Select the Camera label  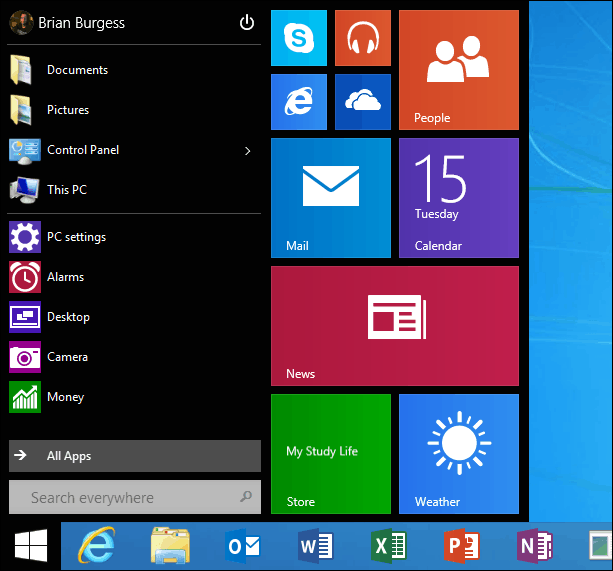(67, 357)
